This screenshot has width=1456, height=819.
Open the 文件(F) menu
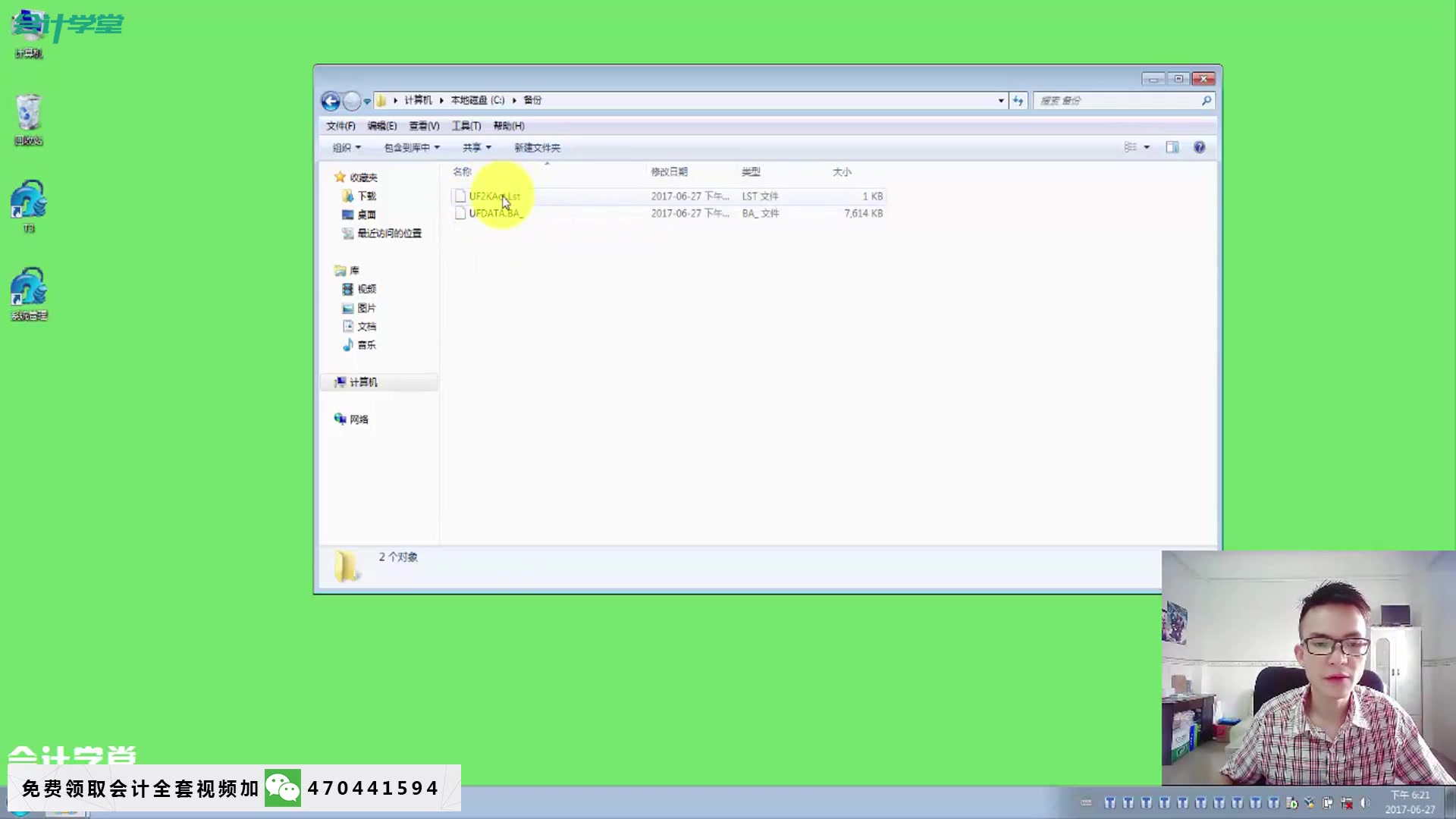(x=340, y=126)
